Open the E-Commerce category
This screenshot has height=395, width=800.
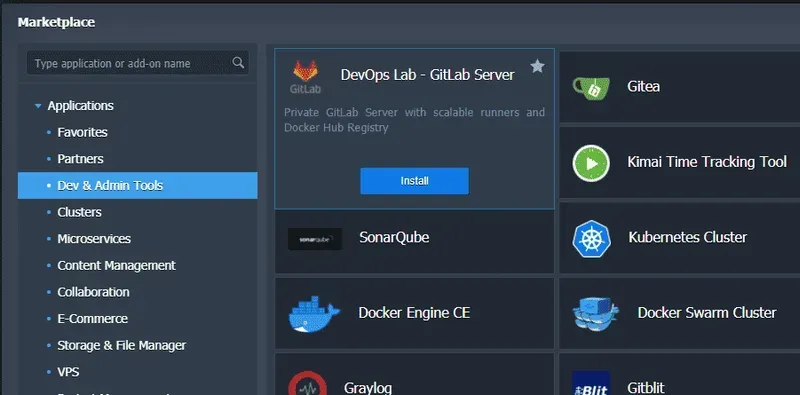pos(92,318)
